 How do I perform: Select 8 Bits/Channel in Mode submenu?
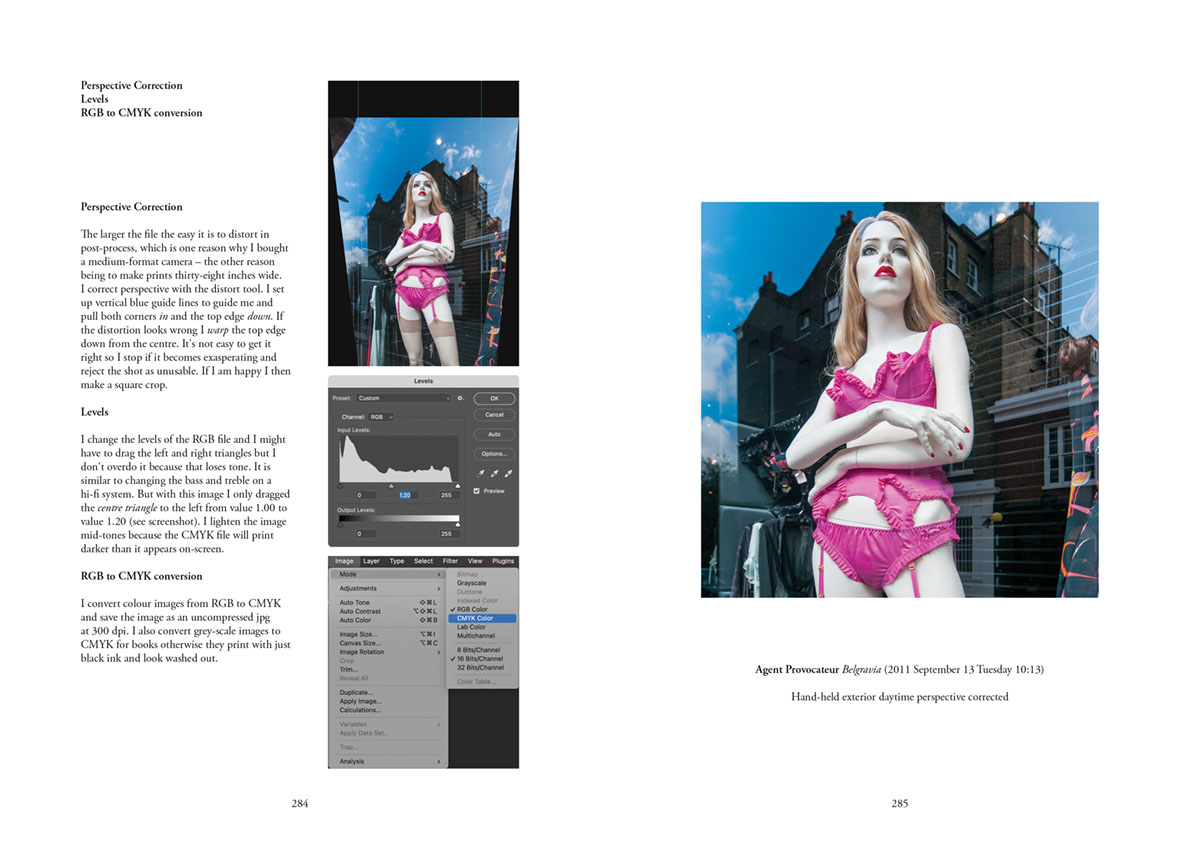478,650
